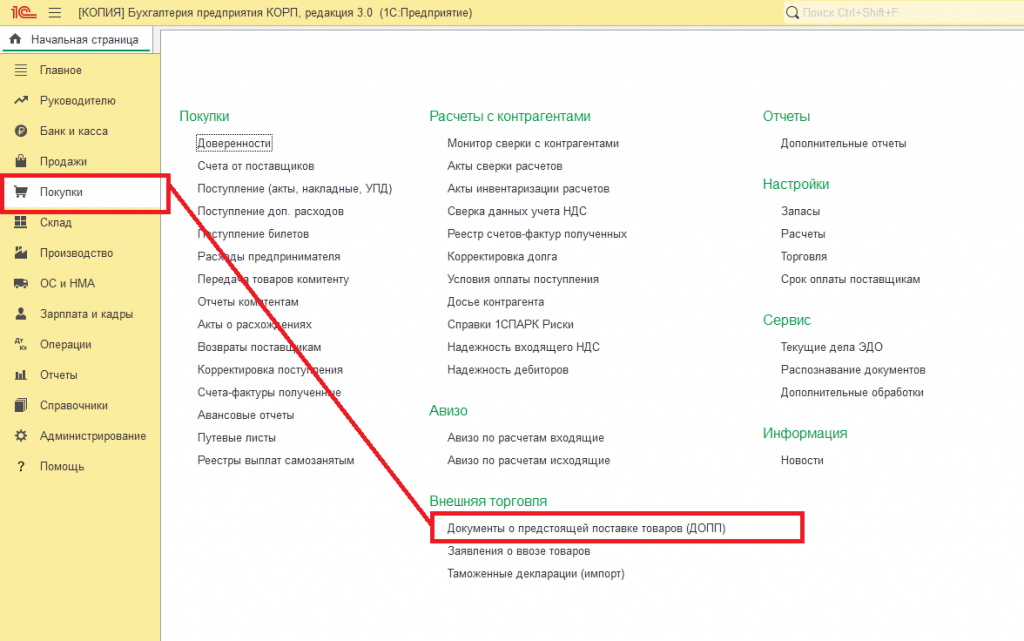
Task: Click the Справочники books icon
Action: point(21,405)
